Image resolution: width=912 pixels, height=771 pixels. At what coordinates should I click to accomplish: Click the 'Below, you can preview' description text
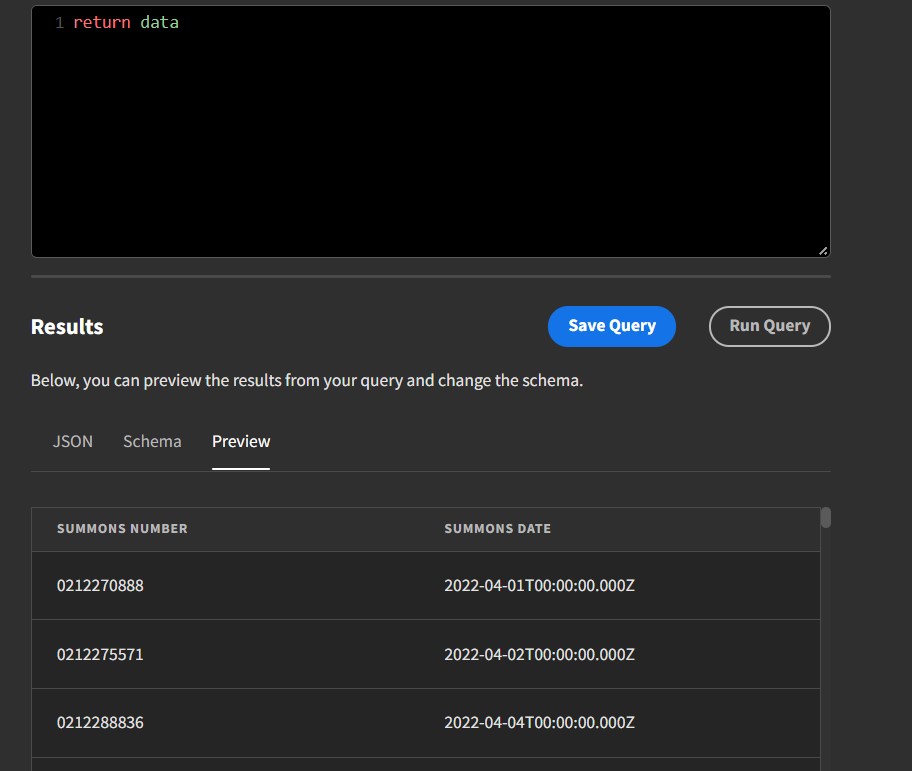tap(307, 380)
